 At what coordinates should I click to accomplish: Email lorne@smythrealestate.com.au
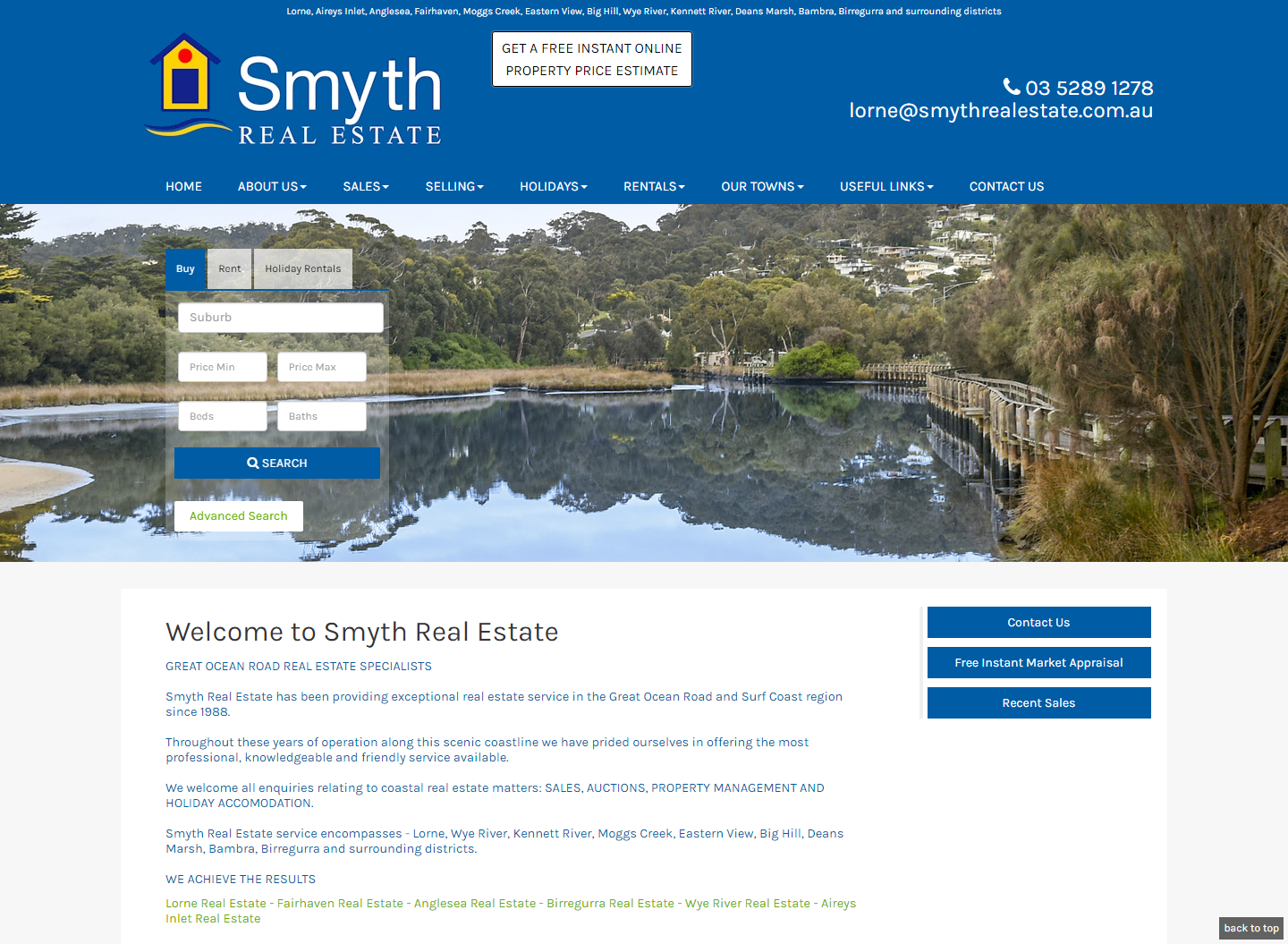[x=1001, y=111]
